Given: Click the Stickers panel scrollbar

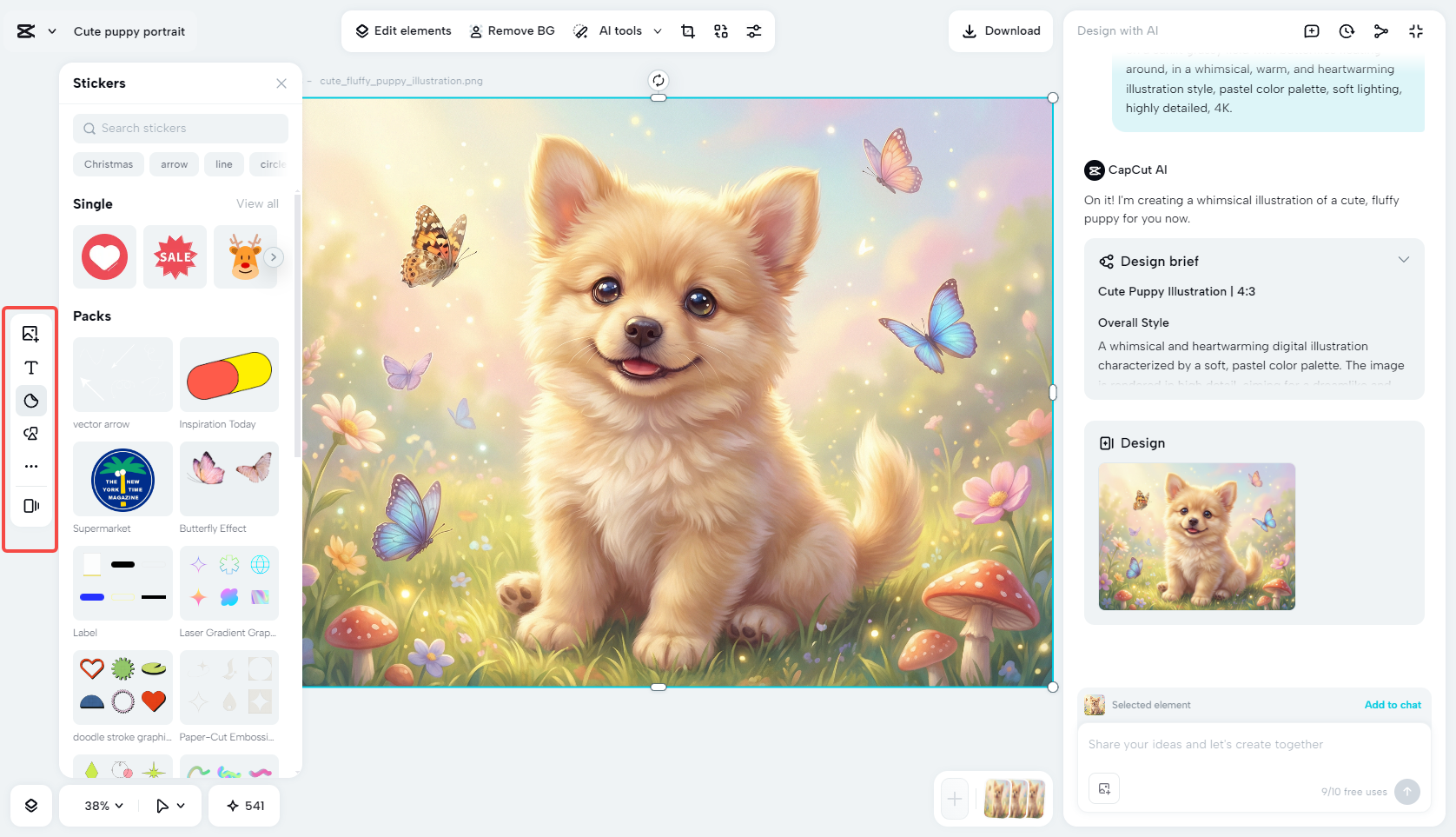Looking at the screenshot, I should pos(297,326).
